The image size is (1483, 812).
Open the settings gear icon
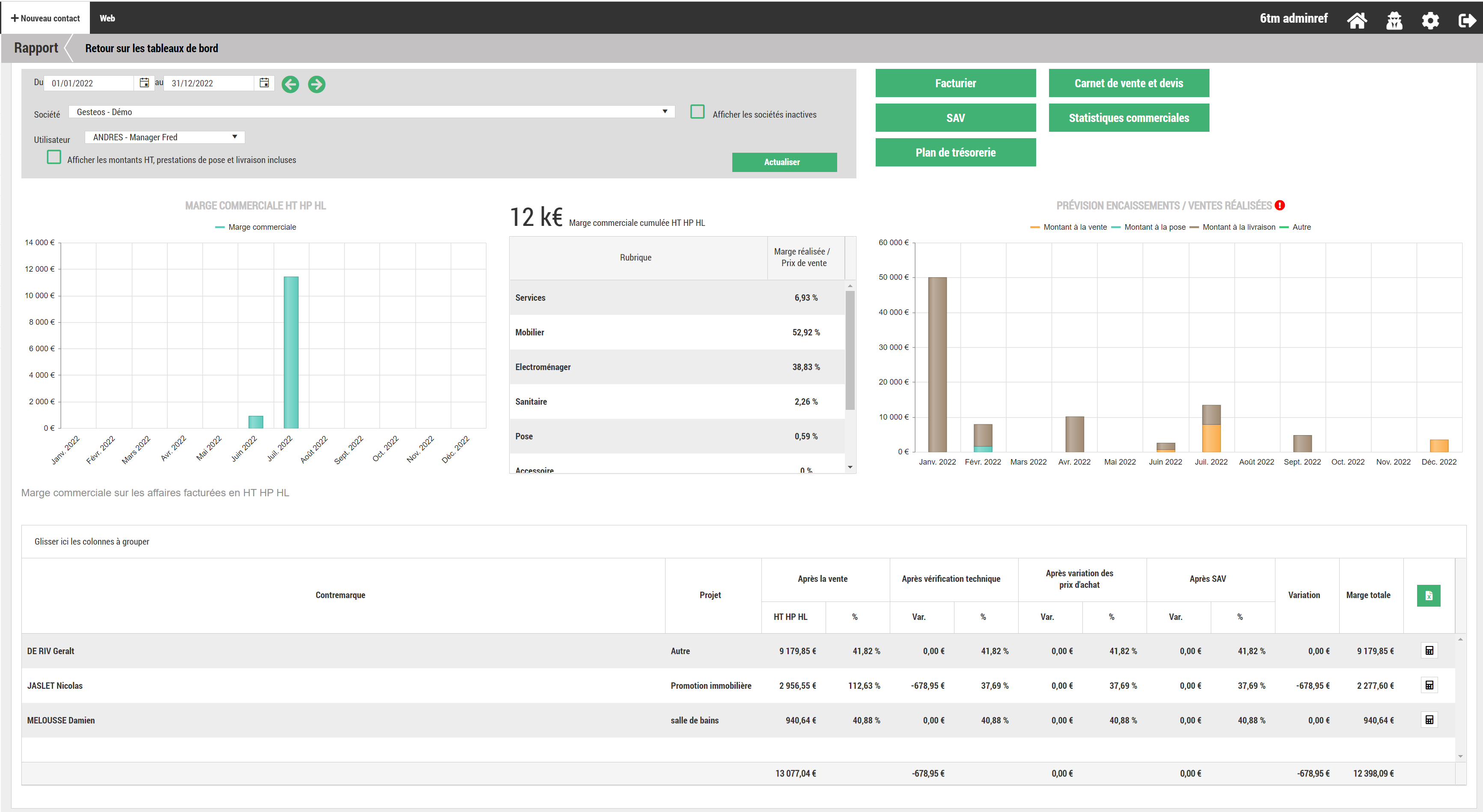[x=1430, y=20]
